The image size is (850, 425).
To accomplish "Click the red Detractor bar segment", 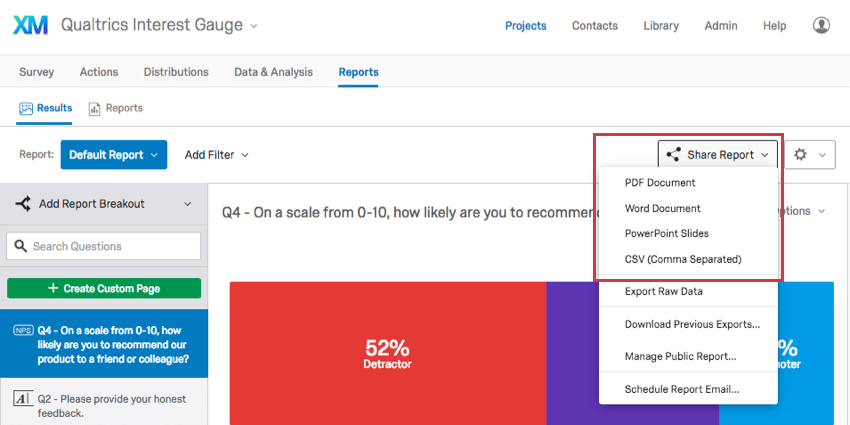I will pyautogui.click(x=388, y=353).
